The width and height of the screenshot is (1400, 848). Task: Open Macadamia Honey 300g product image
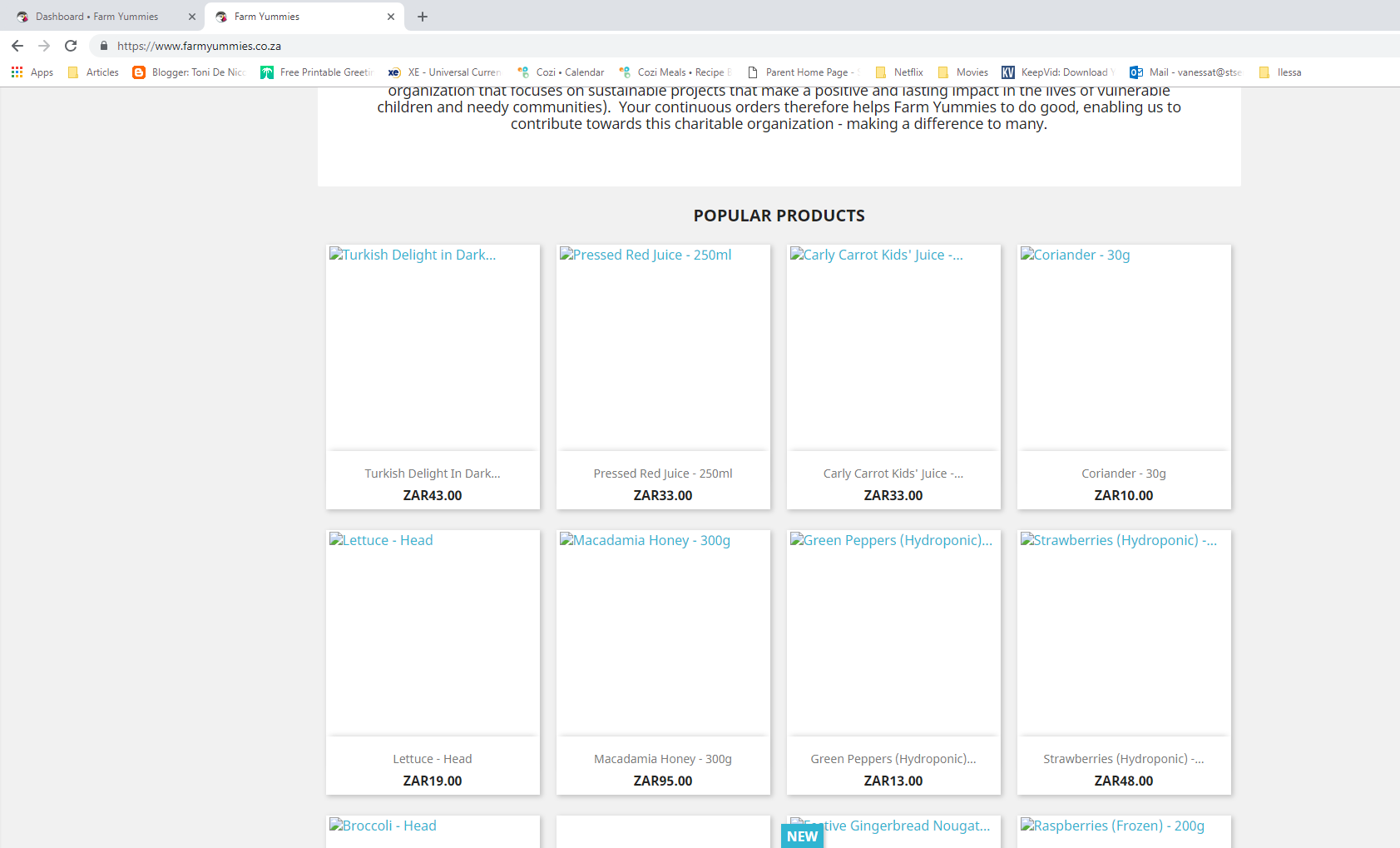pyautogui.click(x=663, y=632)
